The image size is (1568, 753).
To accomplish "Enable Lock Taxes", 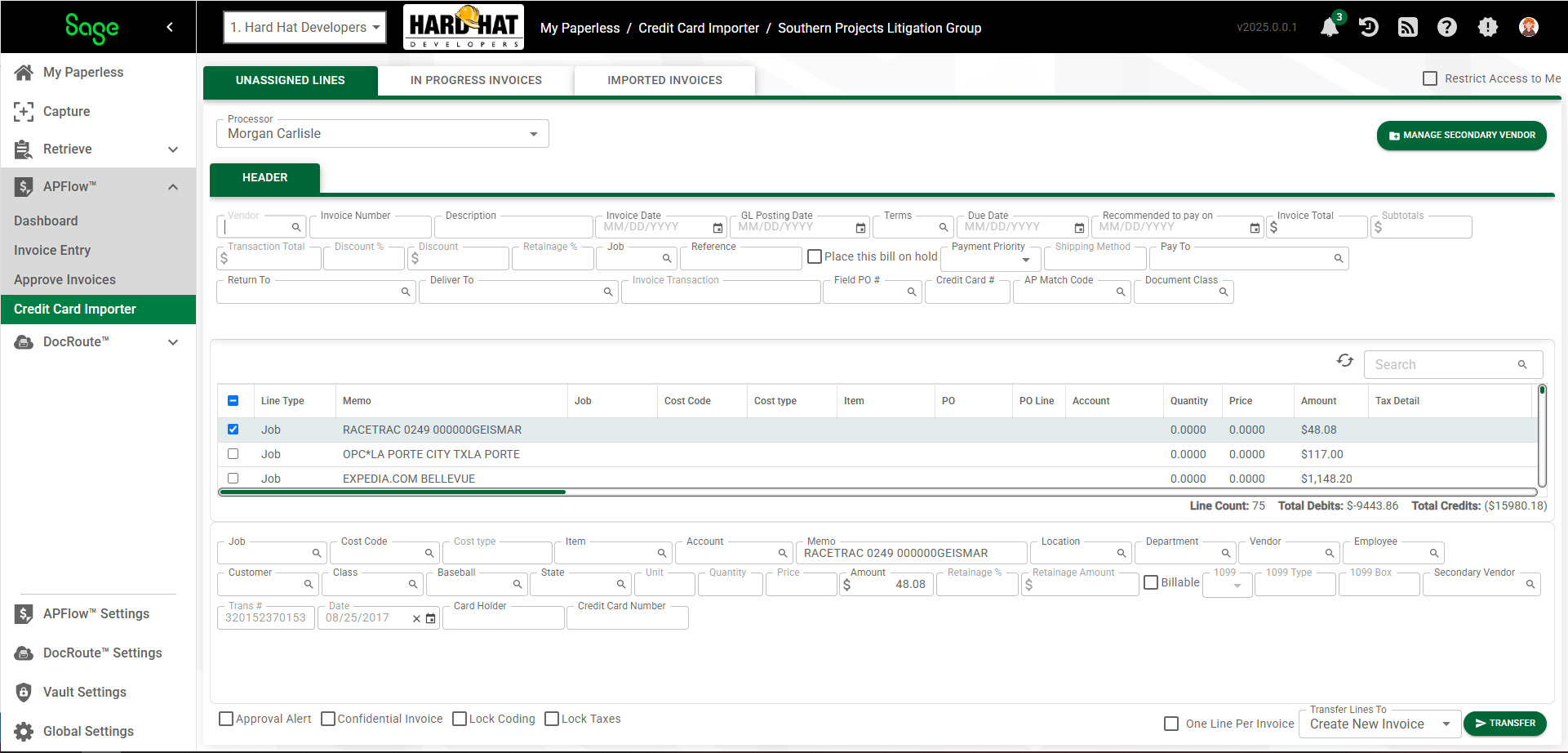I will (x=552, y=719).
